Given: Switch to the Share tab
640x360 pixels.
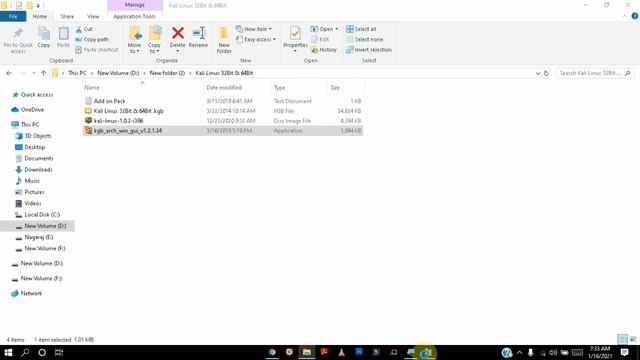Looking at the screenshot, I should tap(67, 16).
